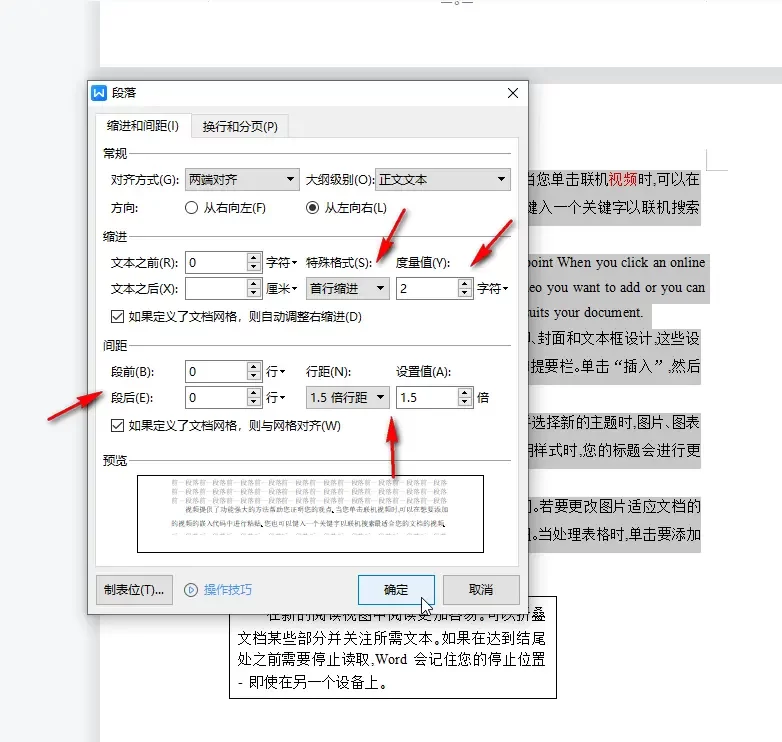782x742 pixels.
Task: Increase 文本之后 value with up stepper
Action: (254, 283)
